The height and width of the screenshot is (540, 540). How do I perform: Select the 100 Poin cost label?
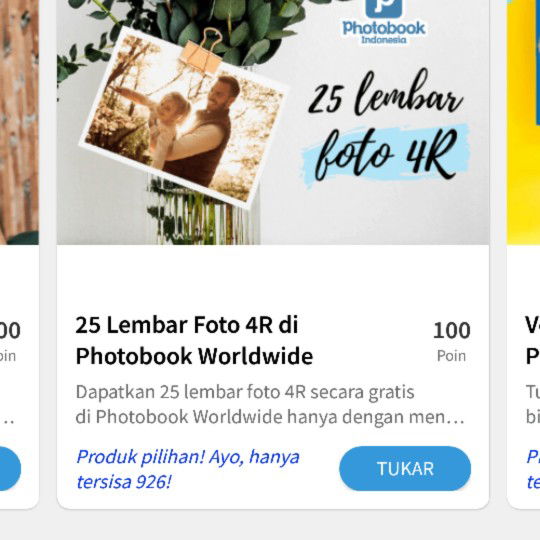pyautogui.click(x=451, y=341)
